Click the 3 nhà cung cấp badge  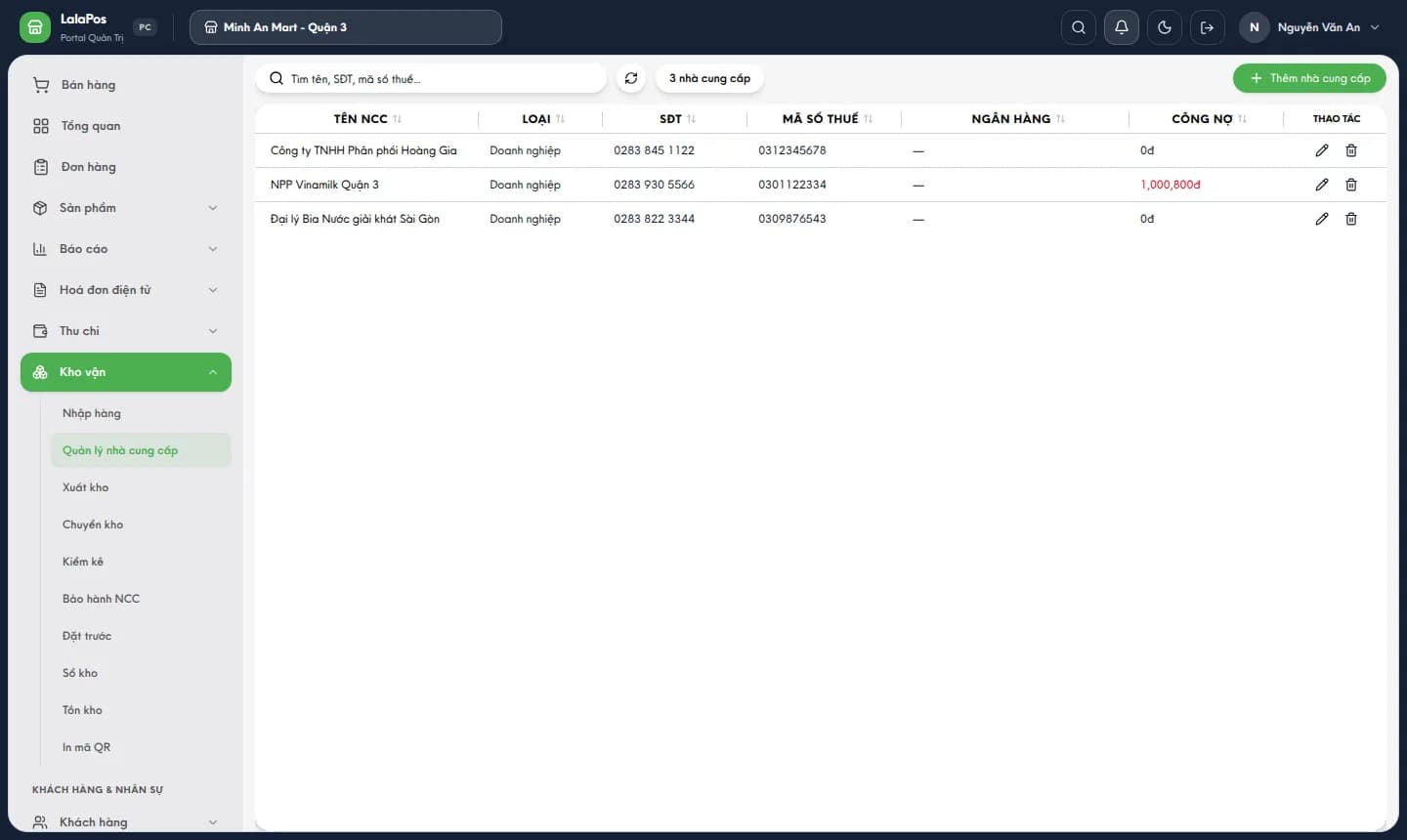point(710,78)
